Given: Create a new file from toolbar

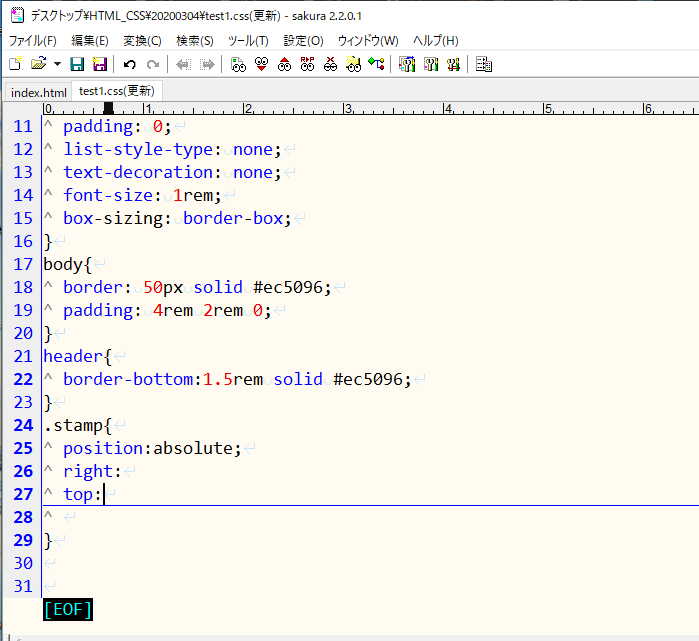Looking at the screenshot, I should [15, 64].
